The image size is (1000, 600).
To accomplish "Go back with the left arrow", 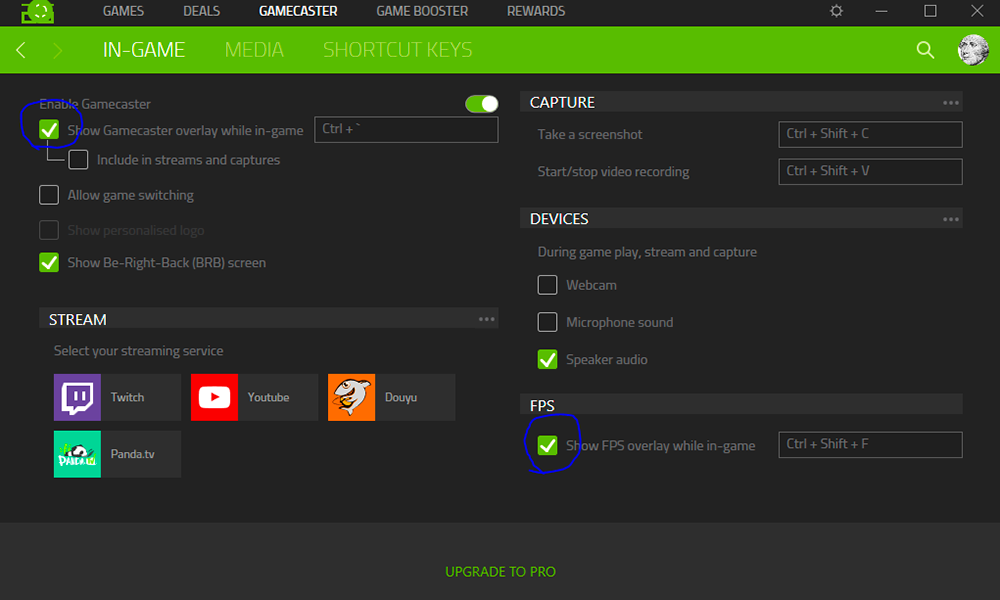I will point(21,50).
